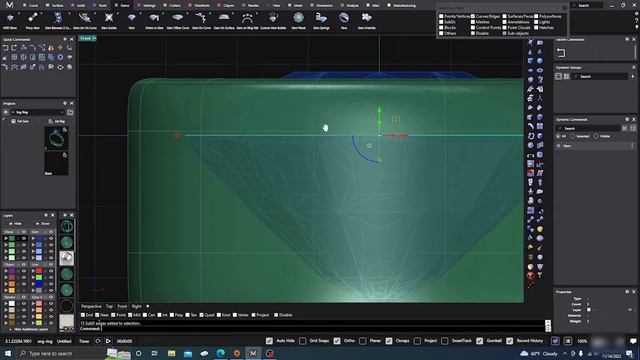Open the Render ribbon tab
Image resolution: width=640 pixels, height=360 pixels.
click(251, 5)
